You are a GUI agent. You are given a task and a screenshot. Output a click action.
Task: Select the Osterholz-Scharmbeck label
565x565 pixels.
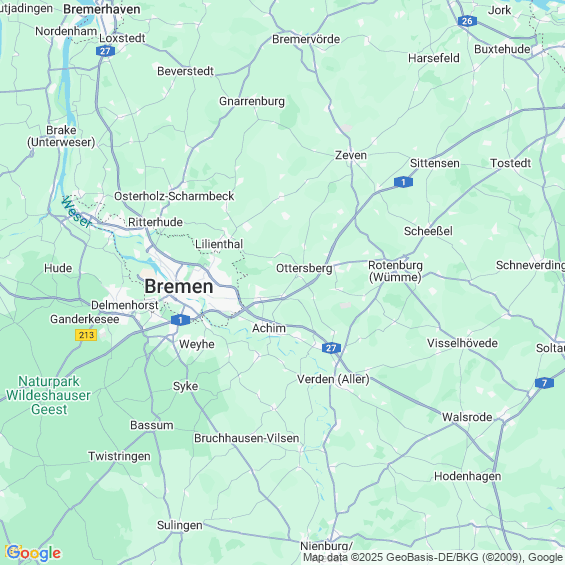pos(174,196)
